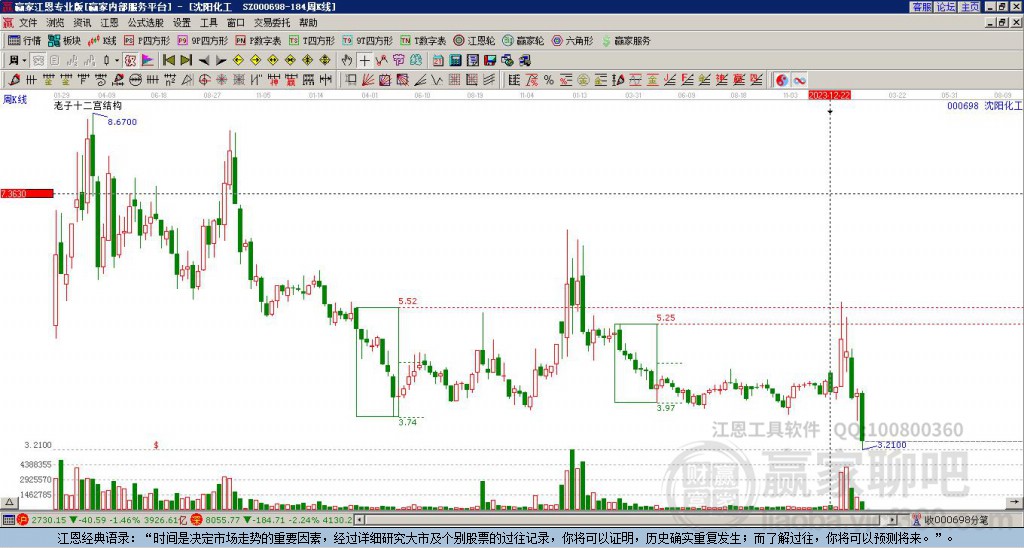Click the up triangle at volume pane

[8, 502]
